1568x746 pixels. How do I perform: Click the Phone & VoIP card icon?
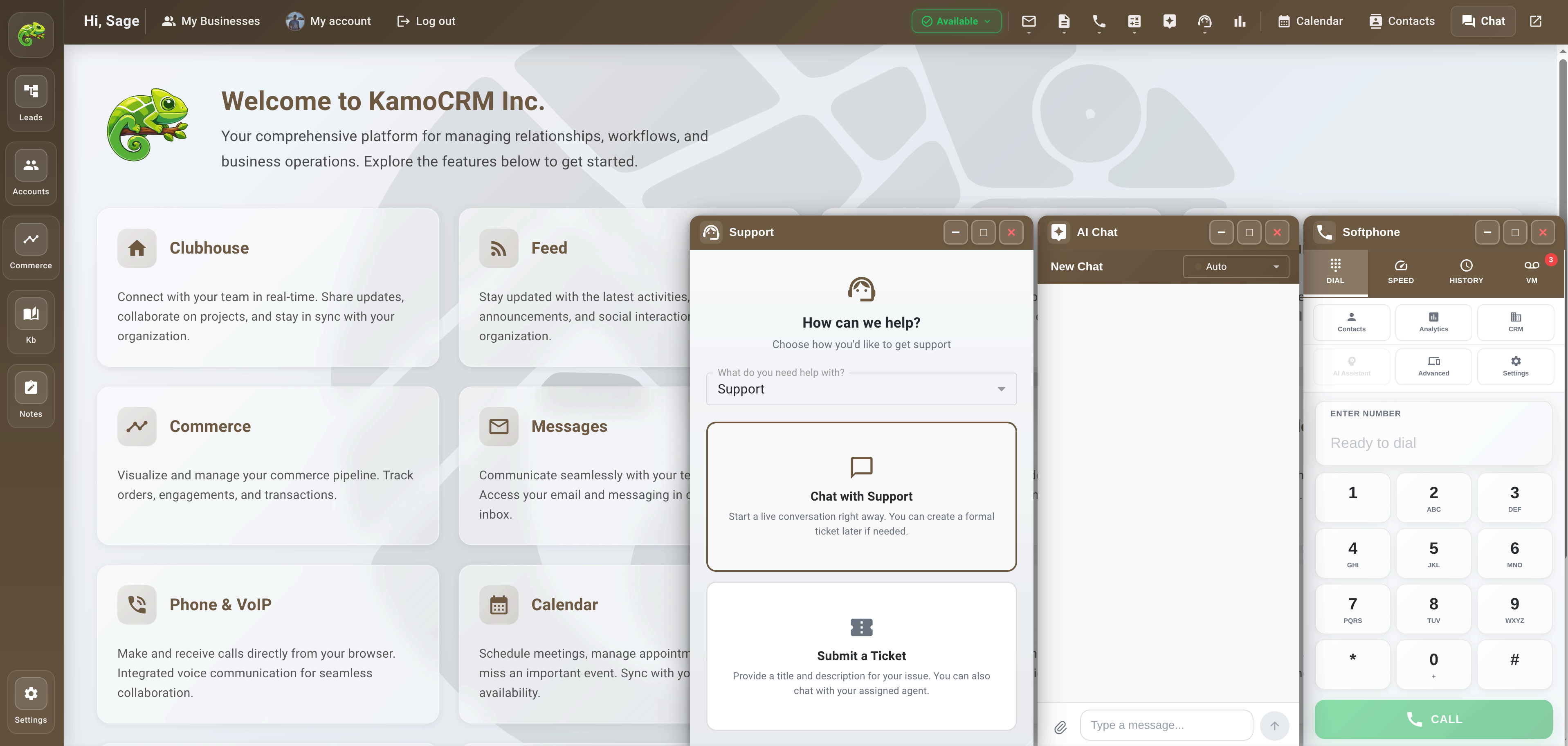[137, 605]
